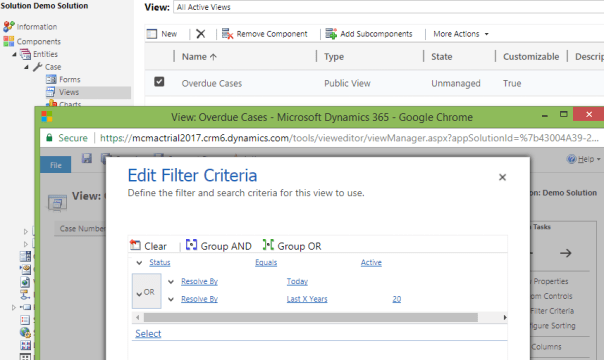
Task: Click the Case wrench icon
Action: click(37, 67)
